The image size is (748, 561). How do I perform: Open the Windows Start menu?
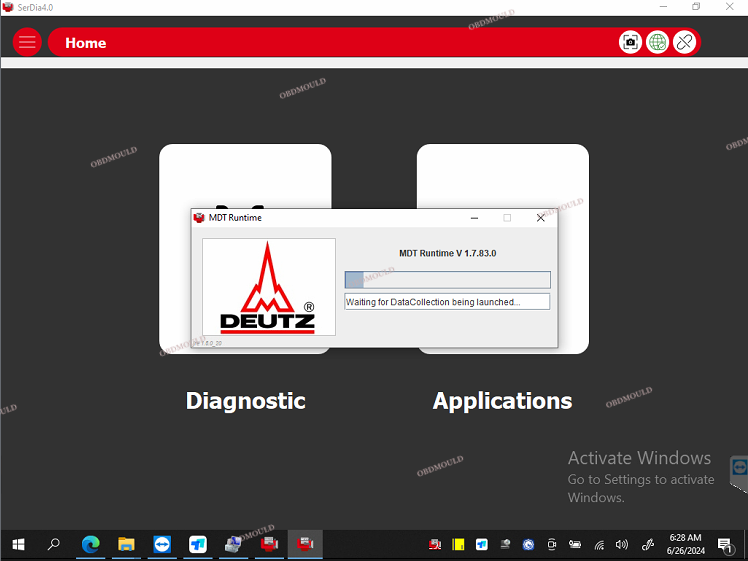point(18,544)
